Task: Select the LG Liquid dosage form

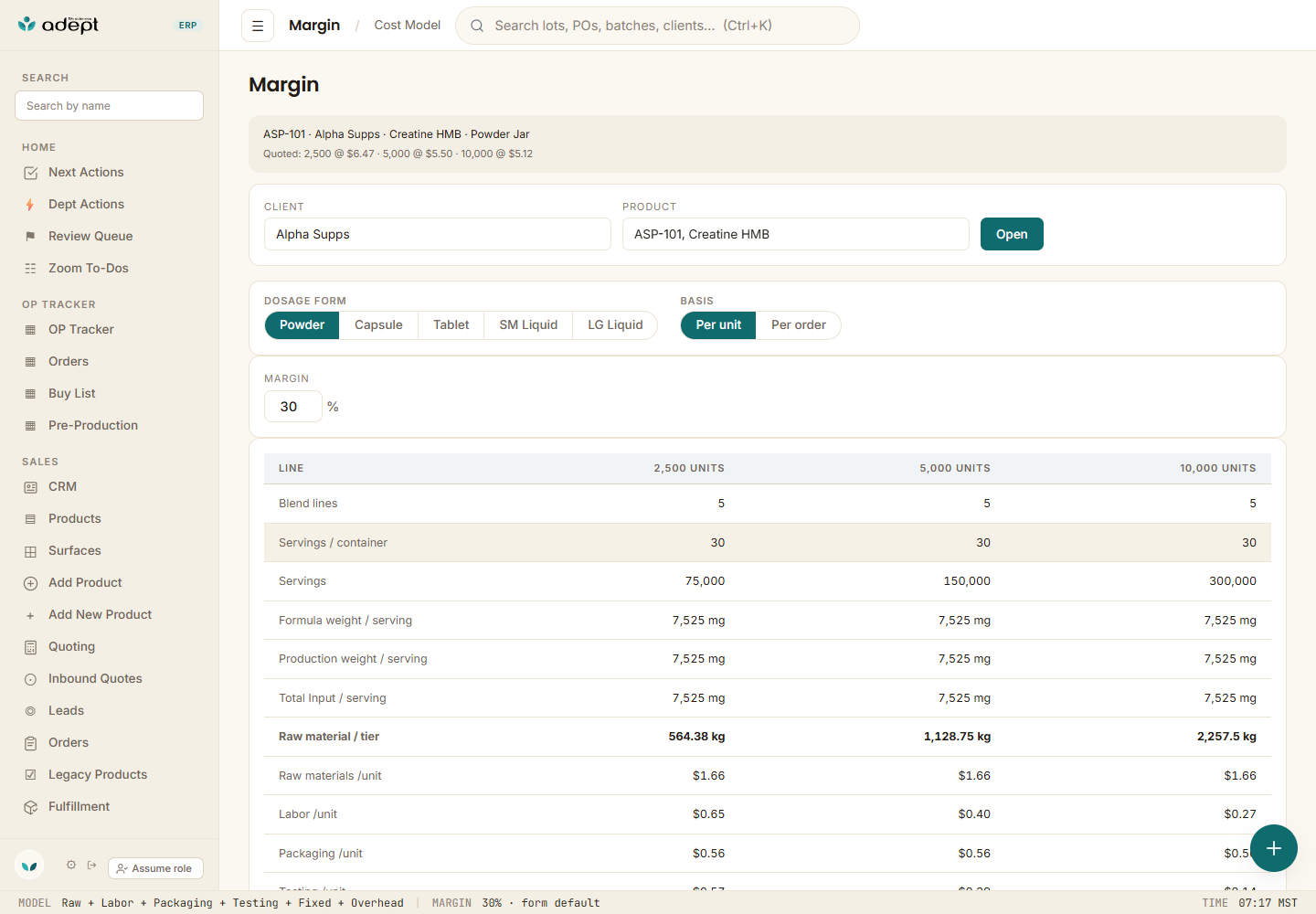Action: coord(615,325)
